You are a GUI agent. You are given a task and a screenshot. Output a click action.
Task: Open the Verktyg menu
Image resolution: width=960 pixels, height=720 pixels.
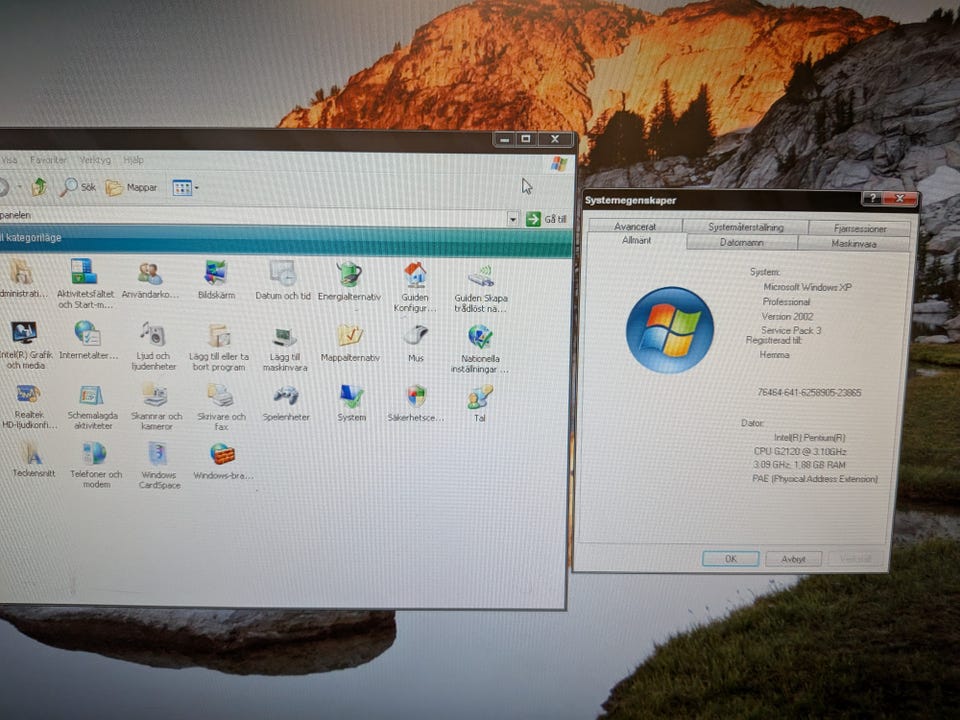point(95,160)
